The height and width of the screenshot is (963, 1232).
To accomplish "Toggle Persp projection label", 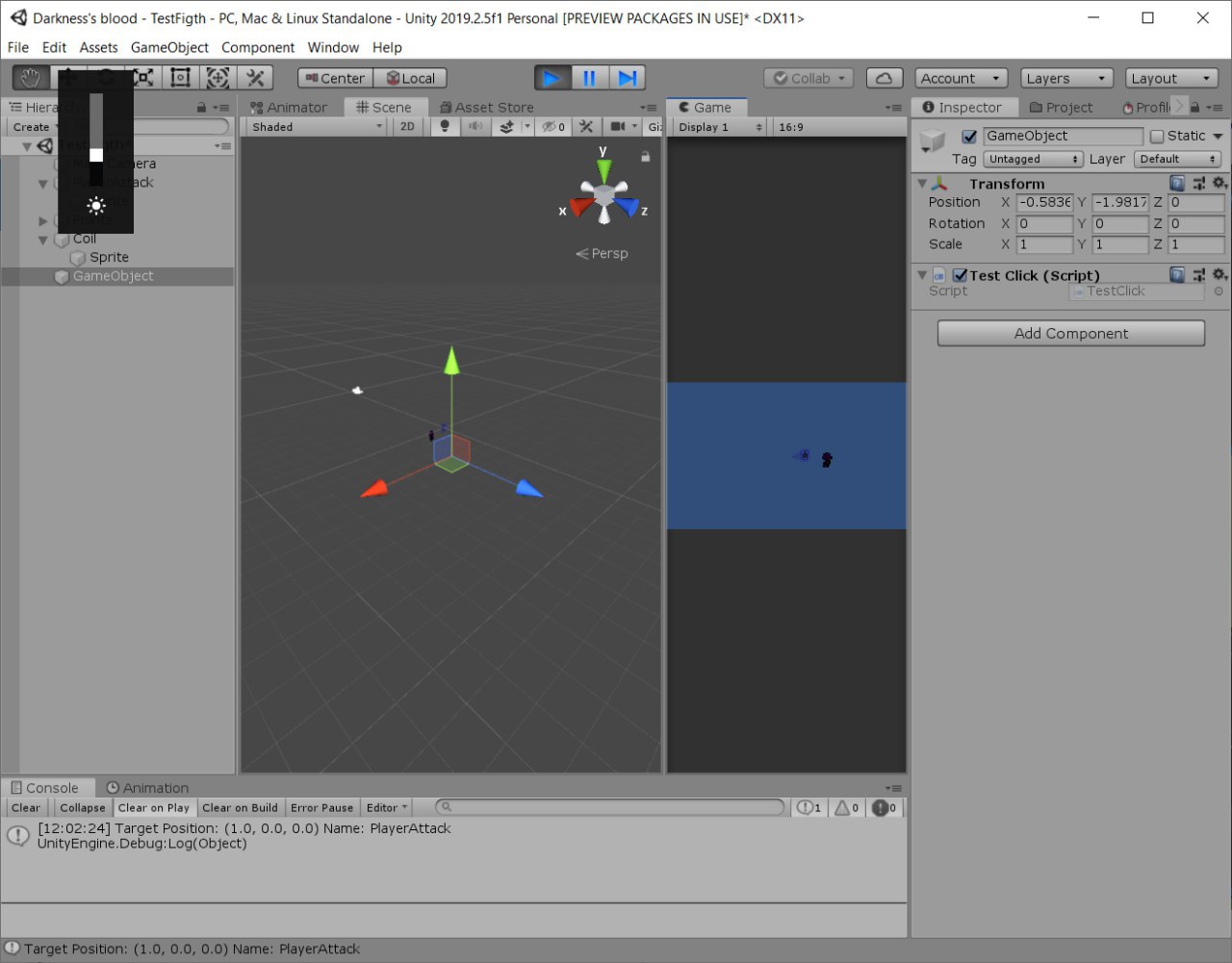I will click(x=602, y=253).
